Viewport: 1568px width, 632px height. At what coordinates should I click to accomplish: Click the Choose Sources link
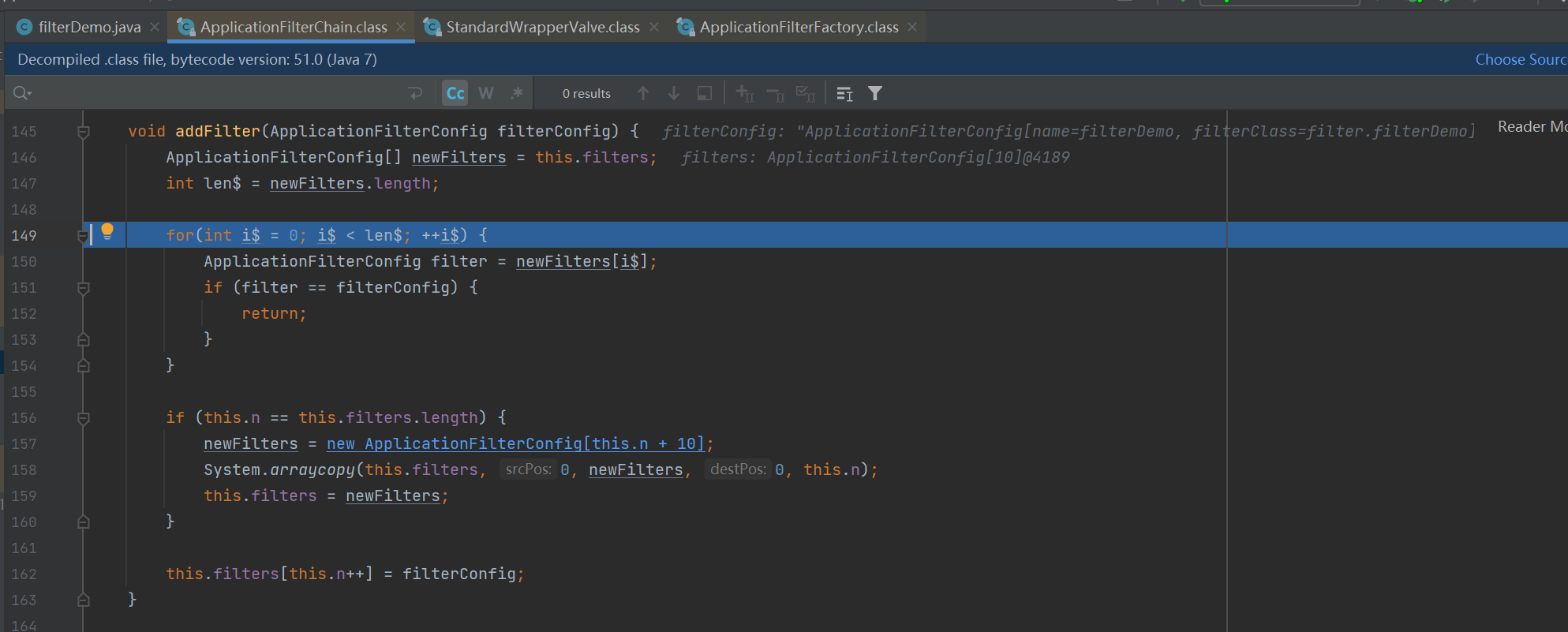point(1521,59)
